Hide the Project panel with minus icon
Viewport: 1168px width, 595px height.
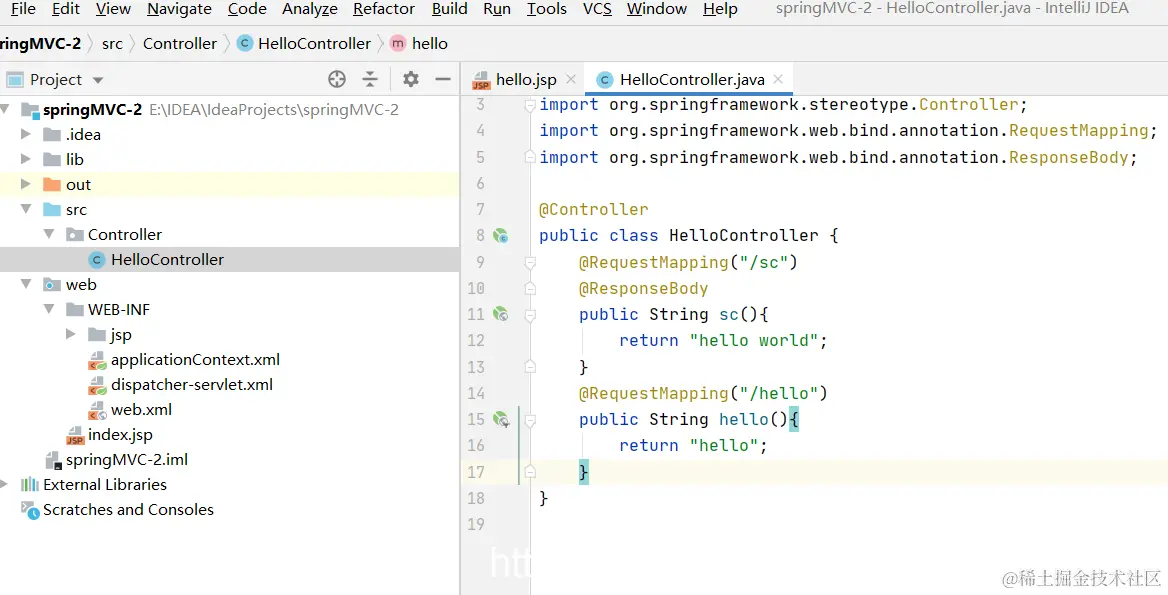pos(443,79)
